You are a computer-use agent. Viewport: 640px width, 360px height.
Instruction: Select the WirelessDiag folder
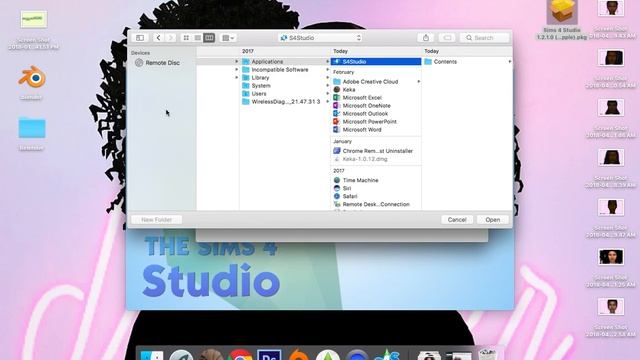pos(286,102)
